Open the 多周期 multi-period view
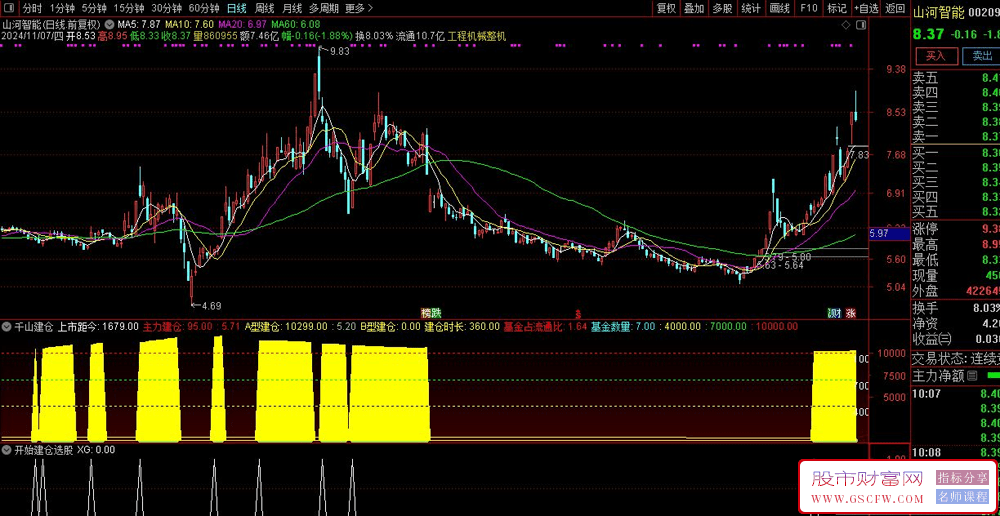The width and height of the screenshot is (1000, 516). pyautogui.click(x=323, y=8)
